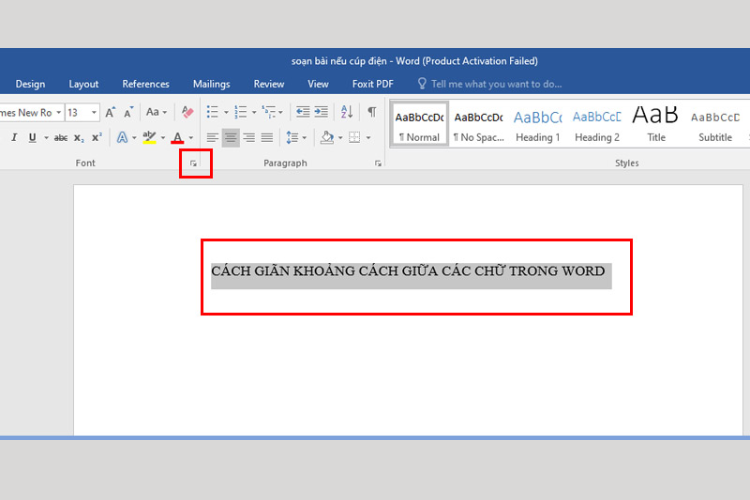Apply text effects with glowing A icon
The height and width of the screenshot is (500, 750).
122,138
